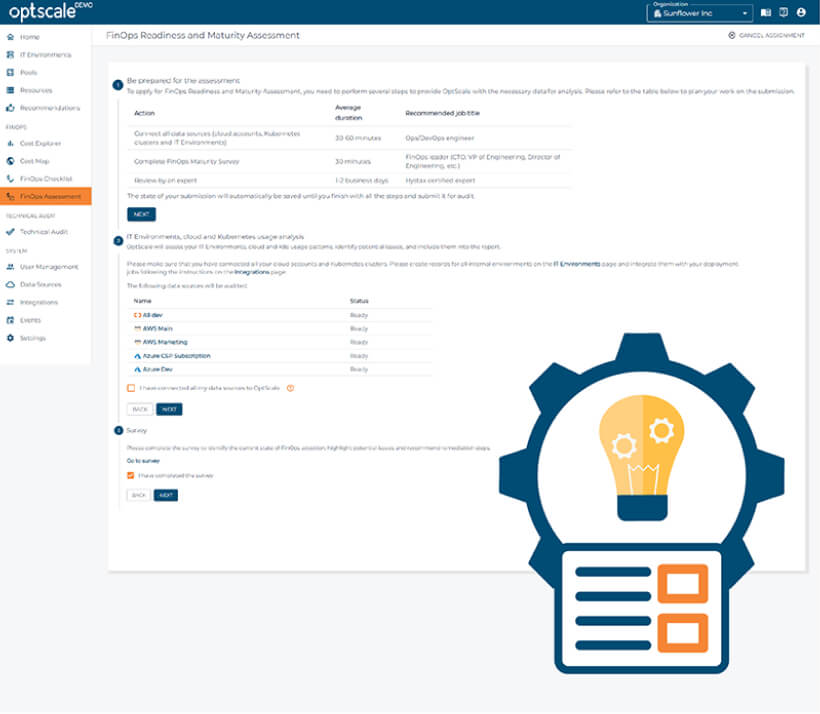Click BACK in the IT Environments step

[140, 409]
